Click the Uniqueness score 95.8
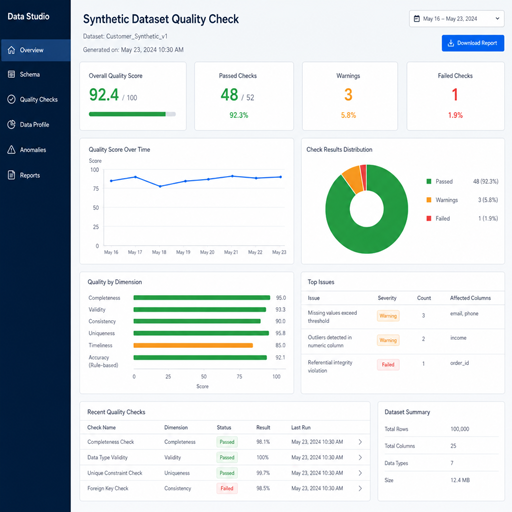Viewport: 512px width, 512px height. [x=281, y=333]
